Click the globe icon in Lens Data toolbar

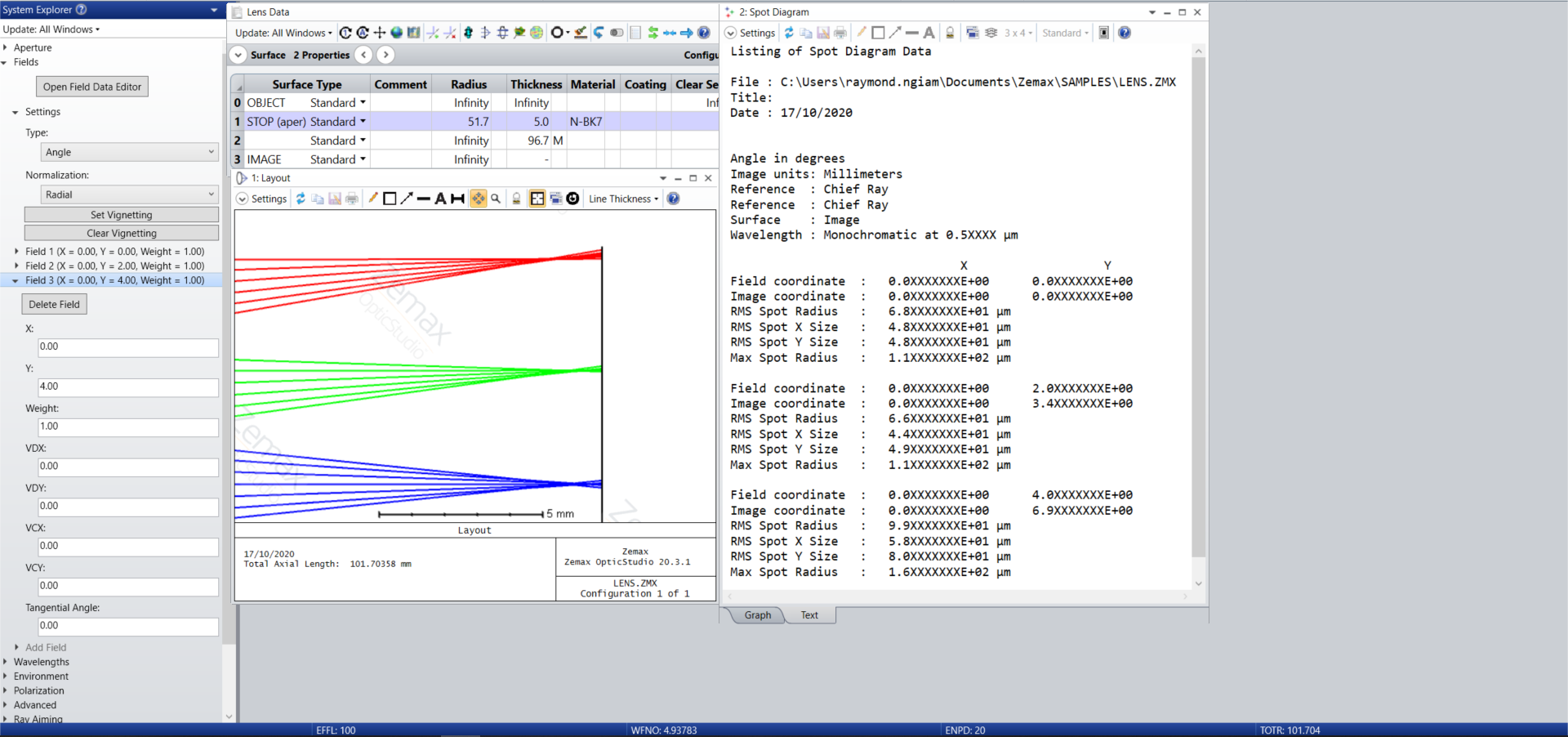pos(396,33)
